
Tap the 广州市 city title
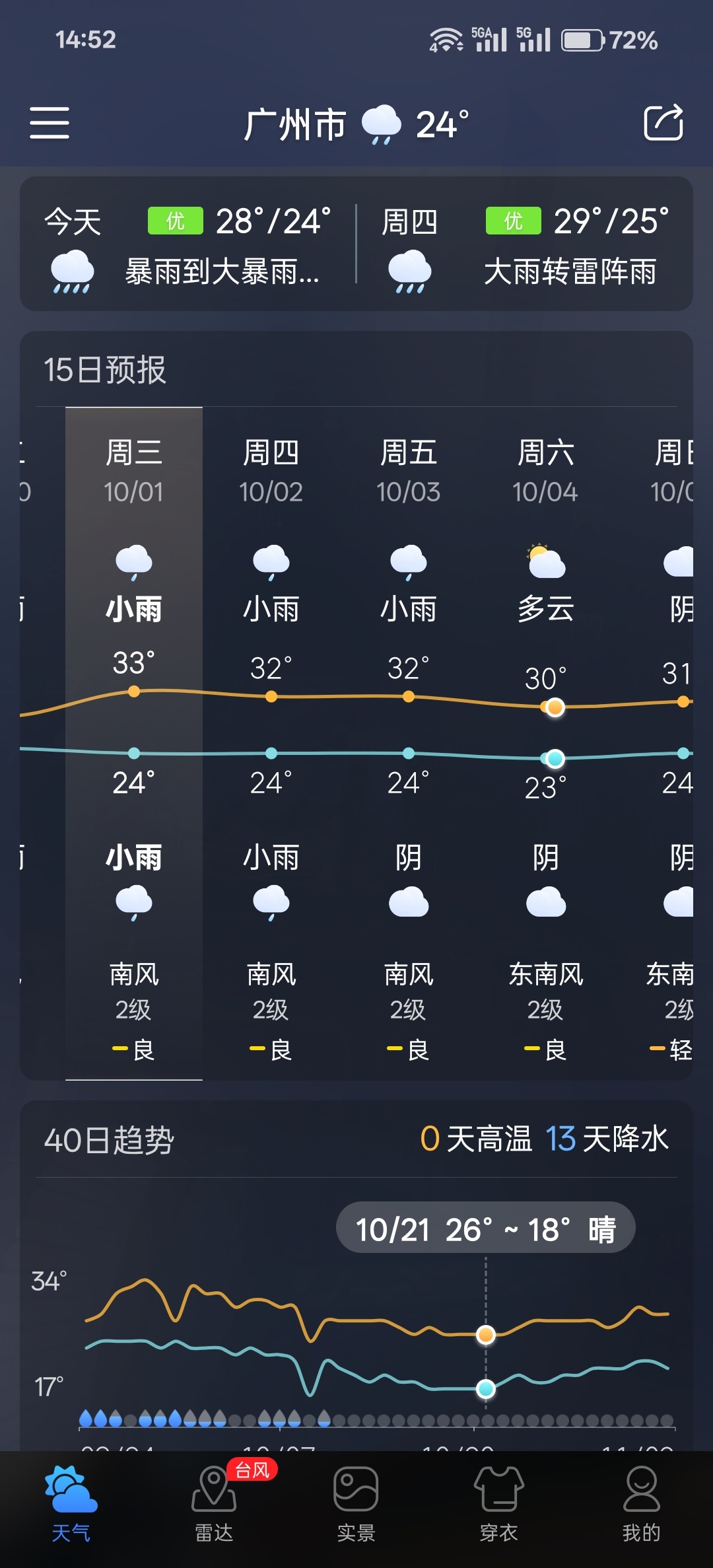coord(295,124)
